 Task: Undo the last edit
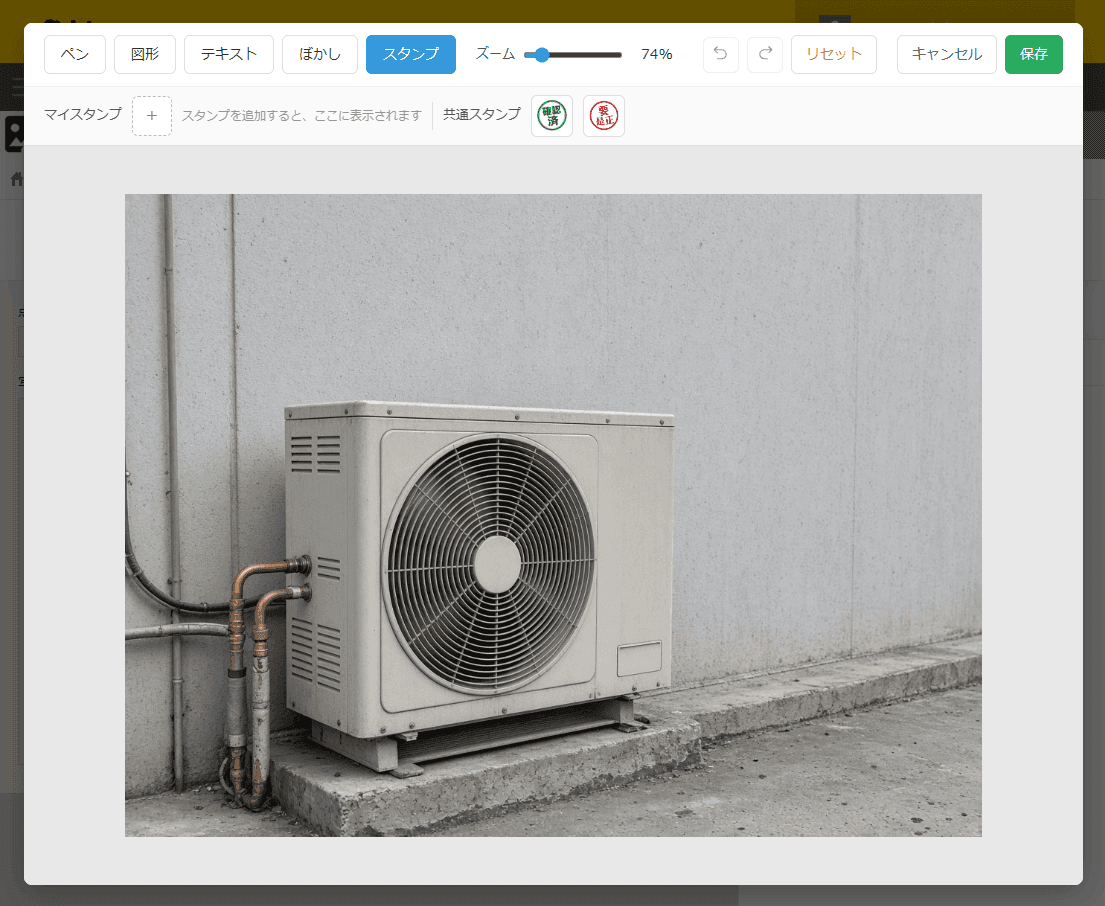click(x=720, y=54)
